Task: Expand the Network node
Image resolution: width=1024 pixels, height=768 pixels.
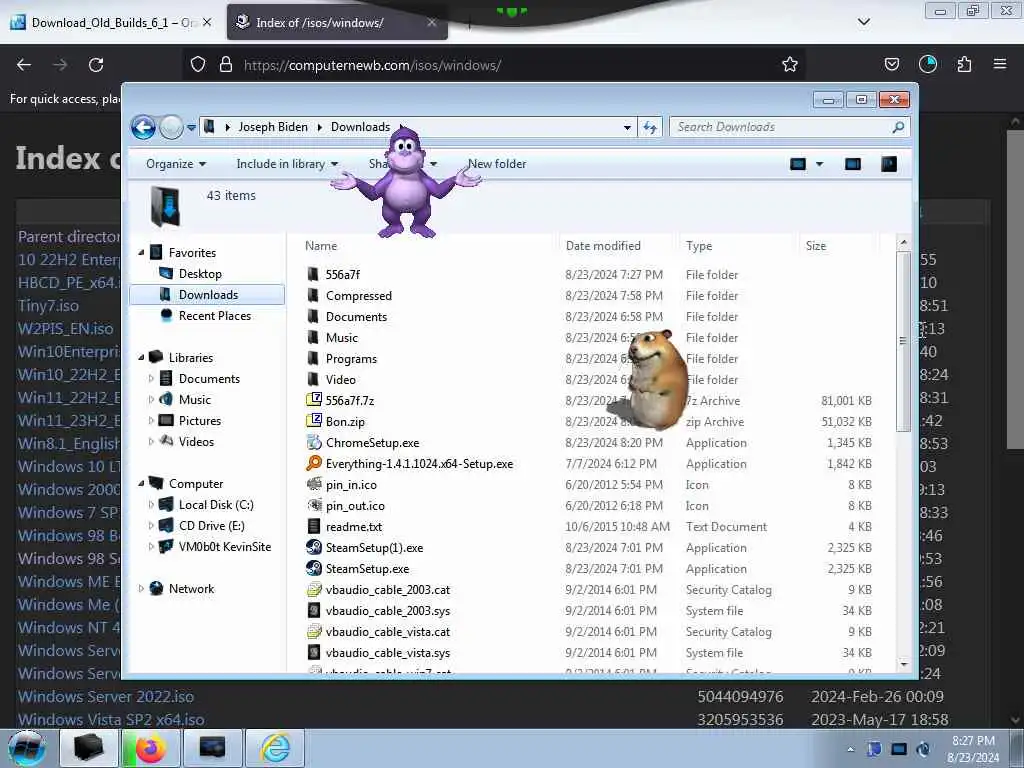Action: pyautogui.click(x=141, y=588)
